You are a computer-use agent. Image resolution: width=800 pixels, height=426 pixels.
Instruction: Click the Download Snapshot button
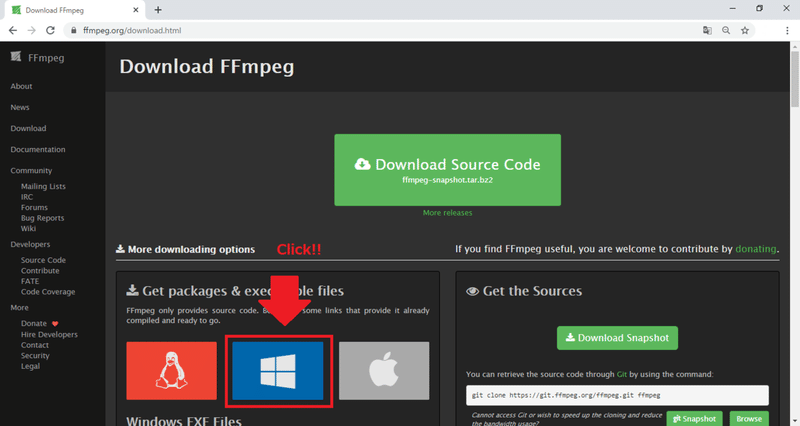click(x=617, y=338)
